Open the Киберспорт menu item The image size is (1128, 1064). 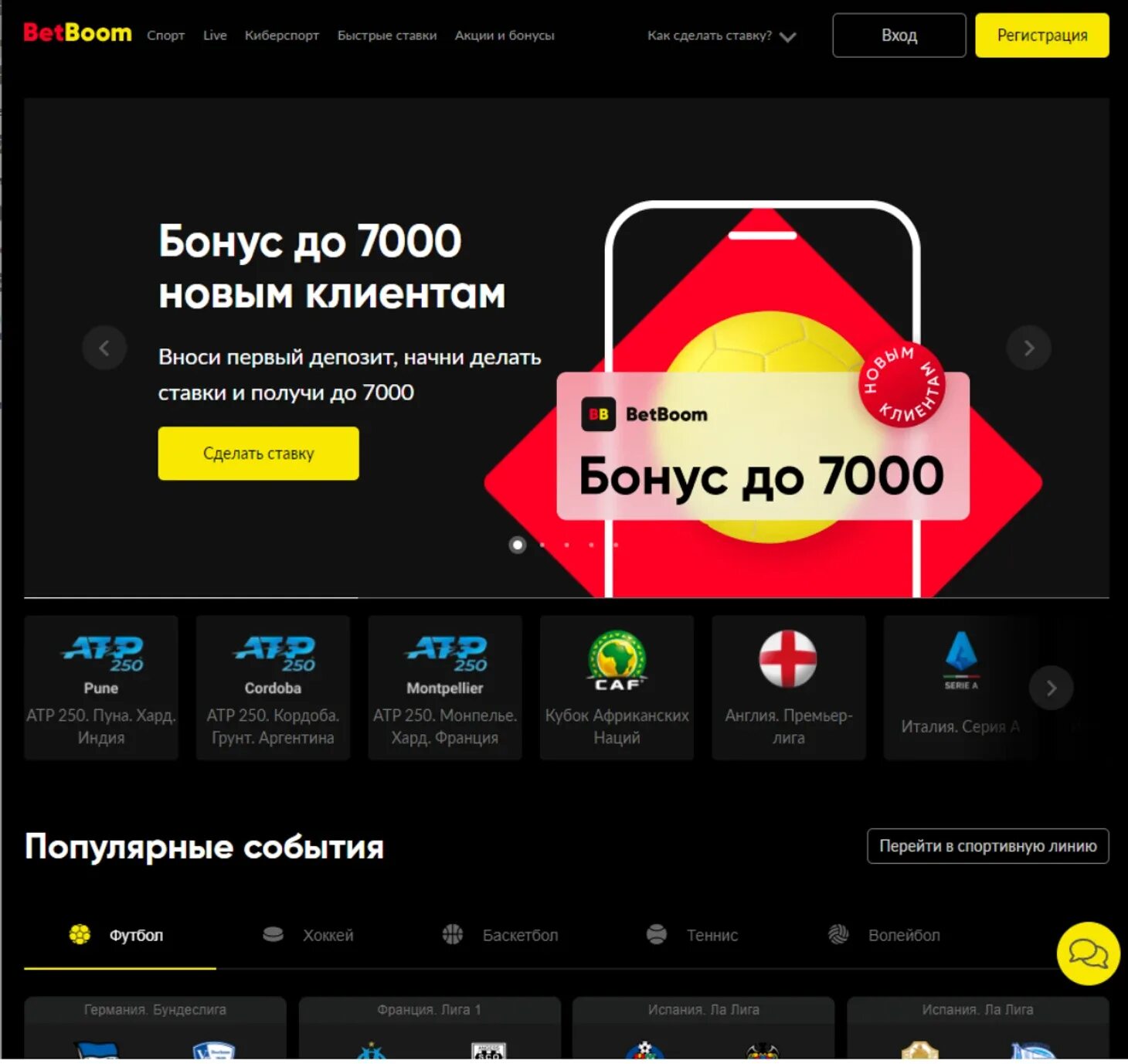tap(282, 36)
